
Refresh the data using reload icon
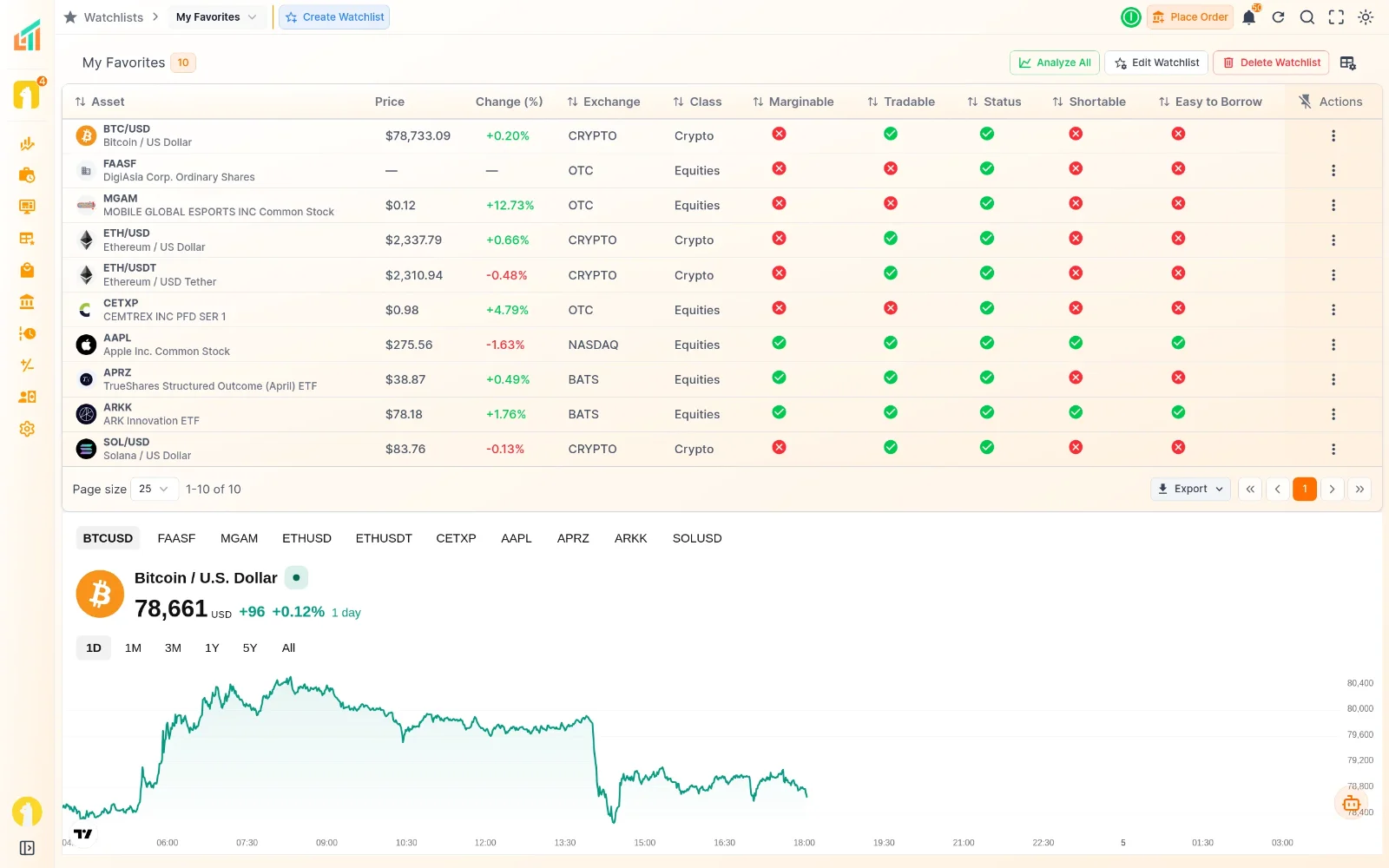(1278, 17)
